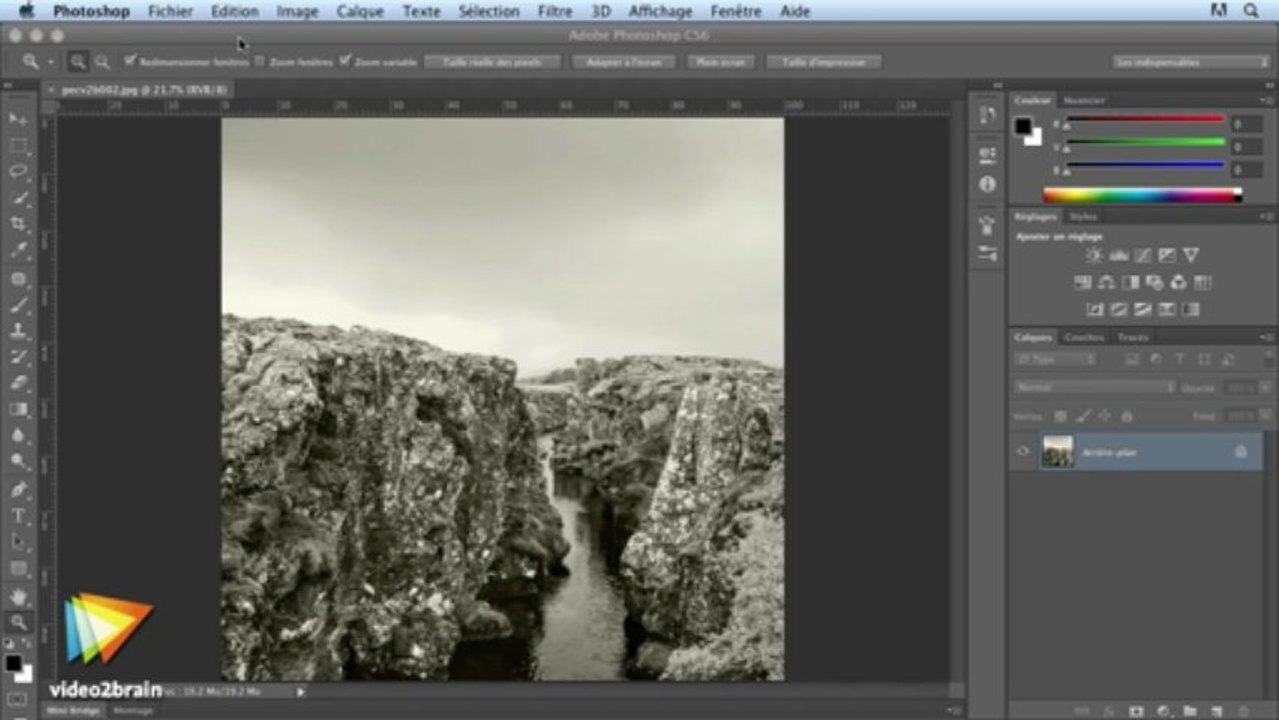Select the Lasso tool
1279x720 pixels.
click(x=18, y=172)
